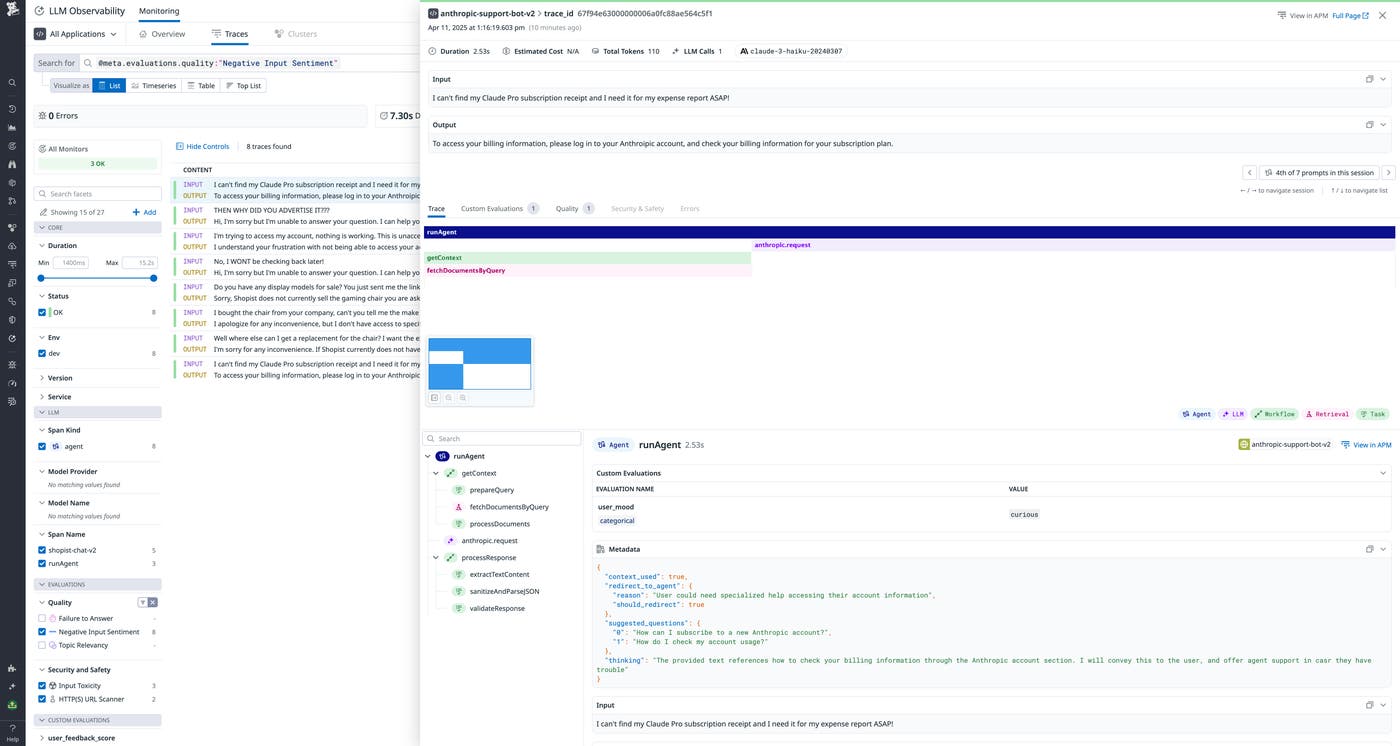Open the search magnifier in left sidebar
Image resolution: width=1400 pixels, height=746 pixels.
[x=12, y=83]
